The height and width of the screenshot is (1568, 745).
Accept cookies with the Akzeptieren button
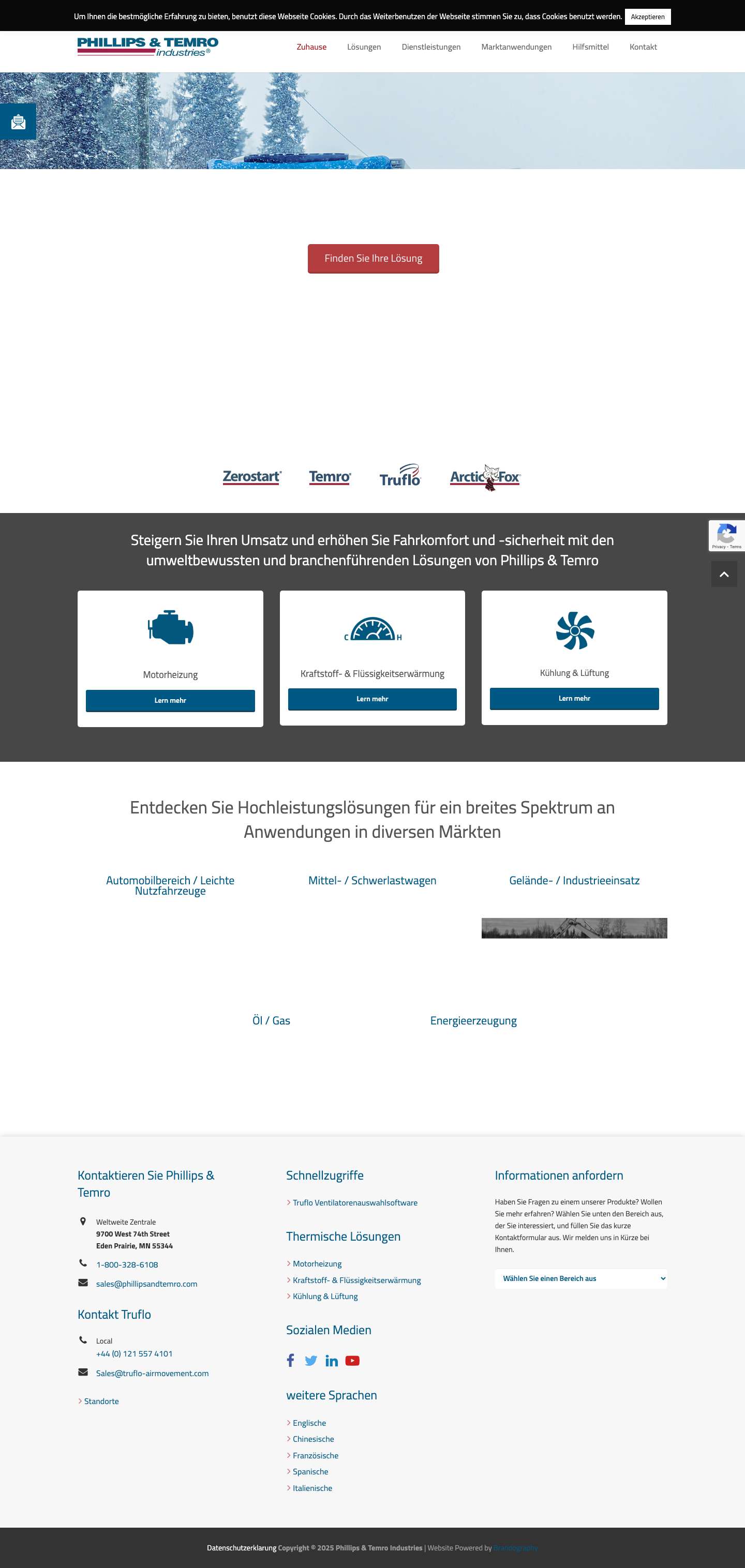[648, 17]
